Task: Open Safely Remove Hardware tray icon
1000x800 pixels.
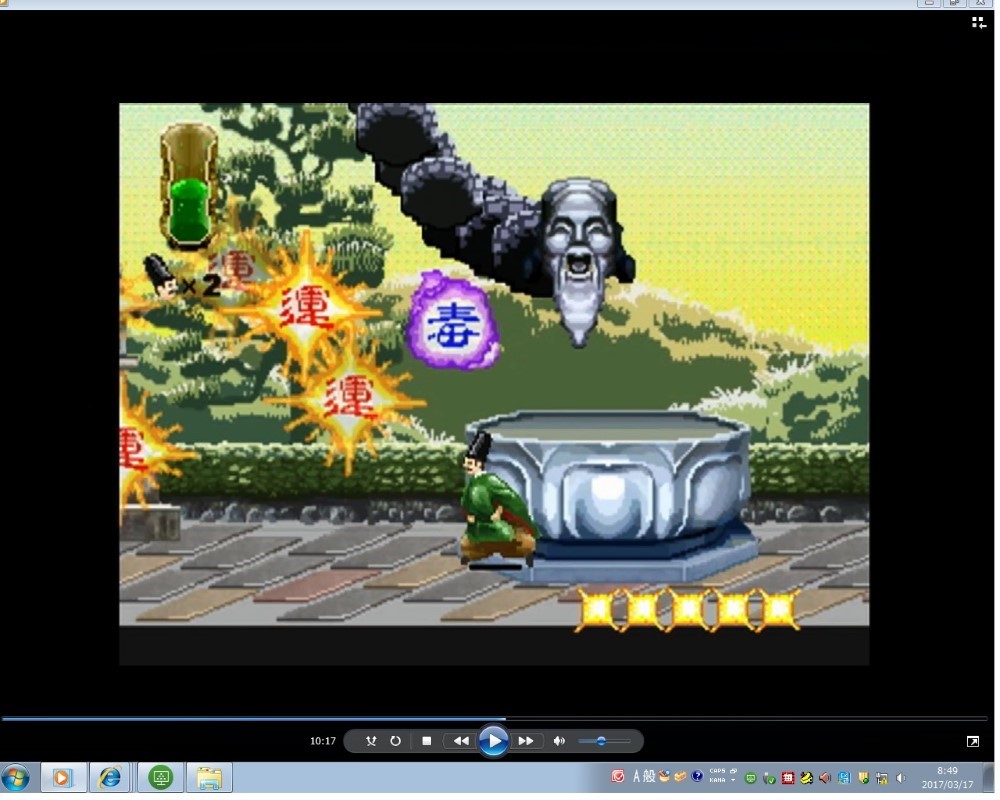Action: [x=769, y=778]
